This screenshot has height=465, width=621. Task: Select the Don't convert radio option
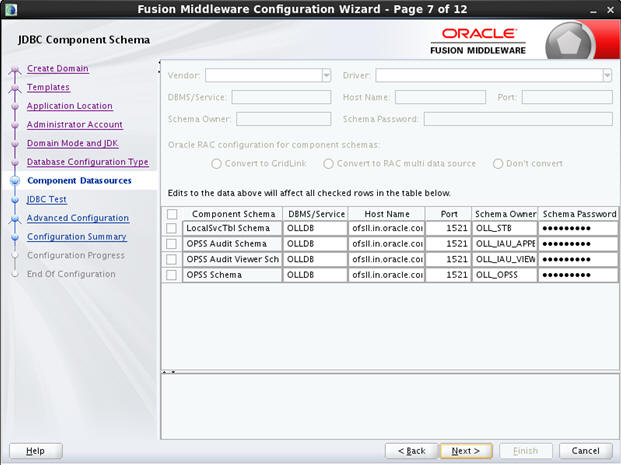pyautogui.click(x=498, y=164)
